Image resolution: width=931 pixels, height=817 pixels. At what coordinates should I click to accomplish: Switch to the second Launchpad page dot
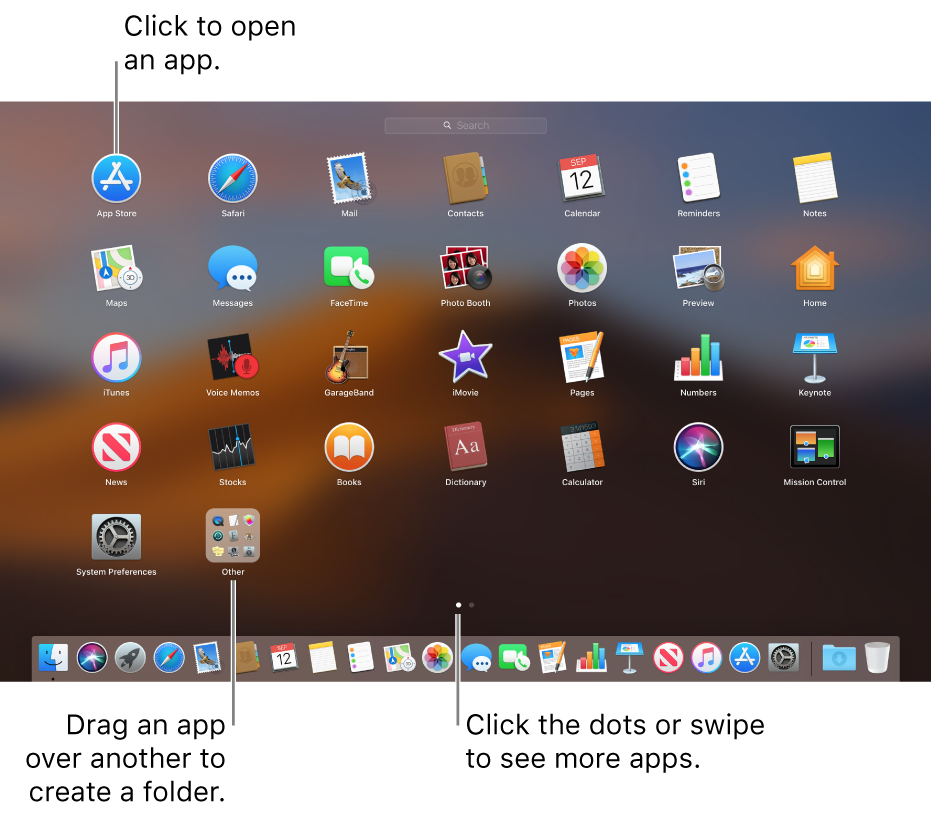pyautogui.click(x=471, y=605)
